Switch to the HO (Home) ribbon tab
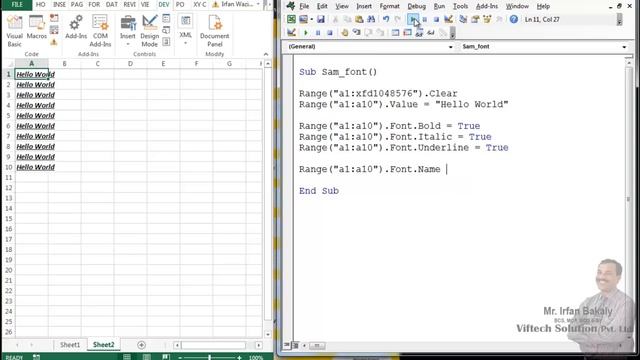 pyautogui.click(x=40, y=4)
